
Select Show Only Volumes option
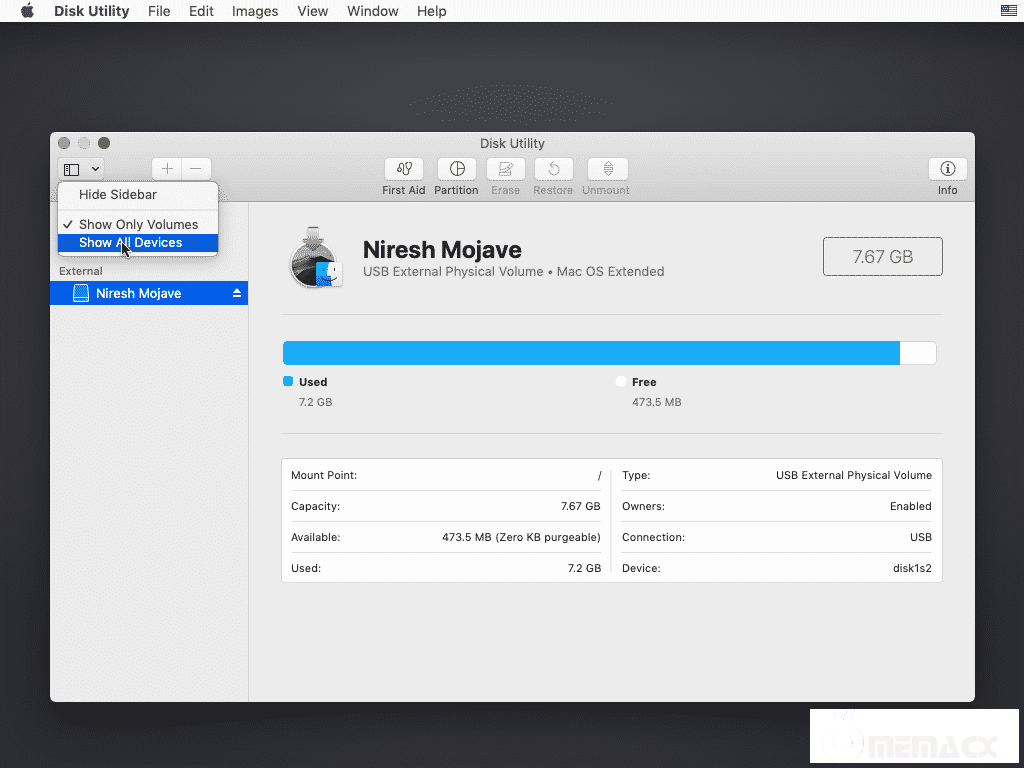pos(138,225)
